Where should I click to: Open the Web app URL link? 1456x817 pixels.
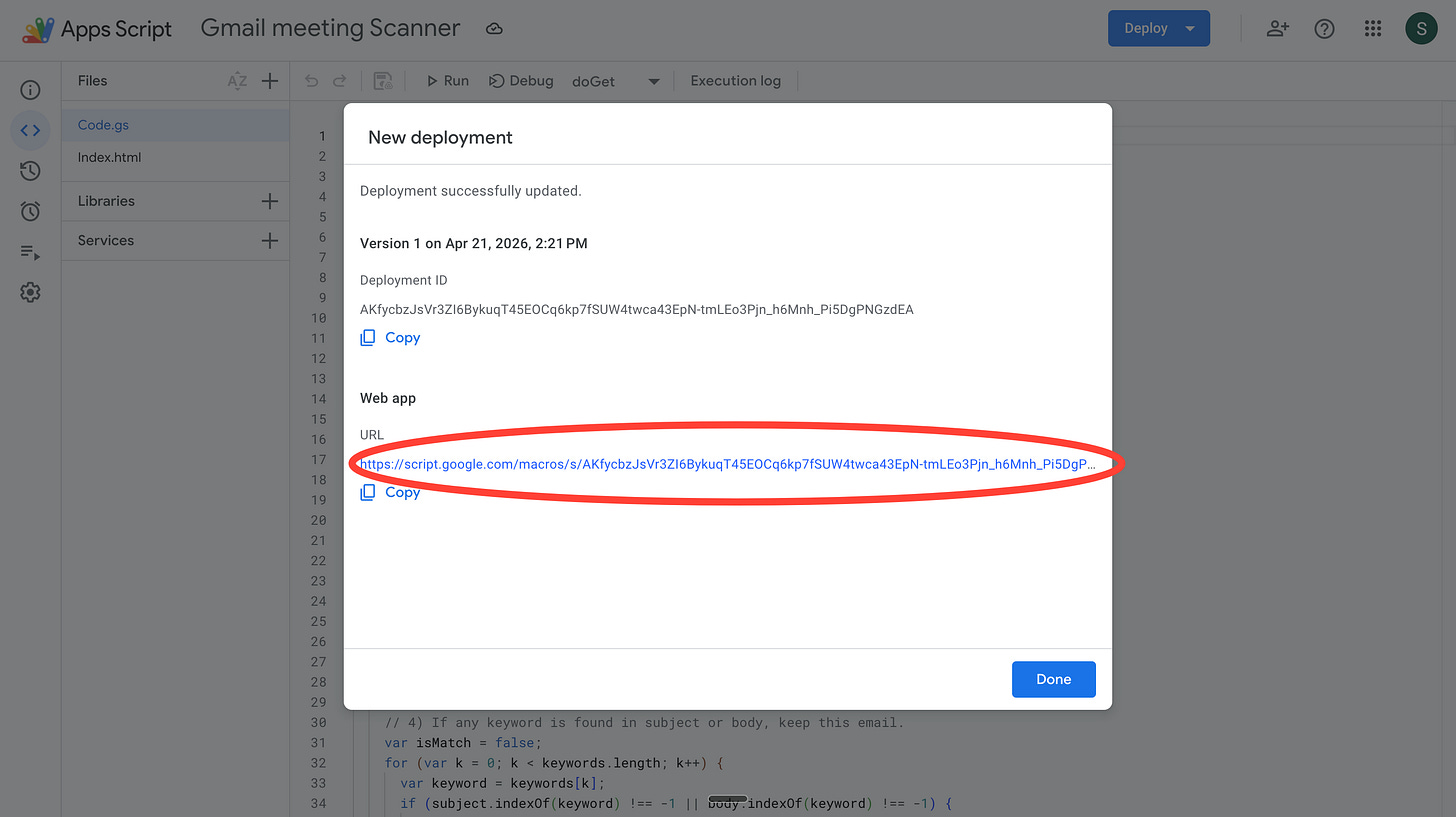point(727,464)
